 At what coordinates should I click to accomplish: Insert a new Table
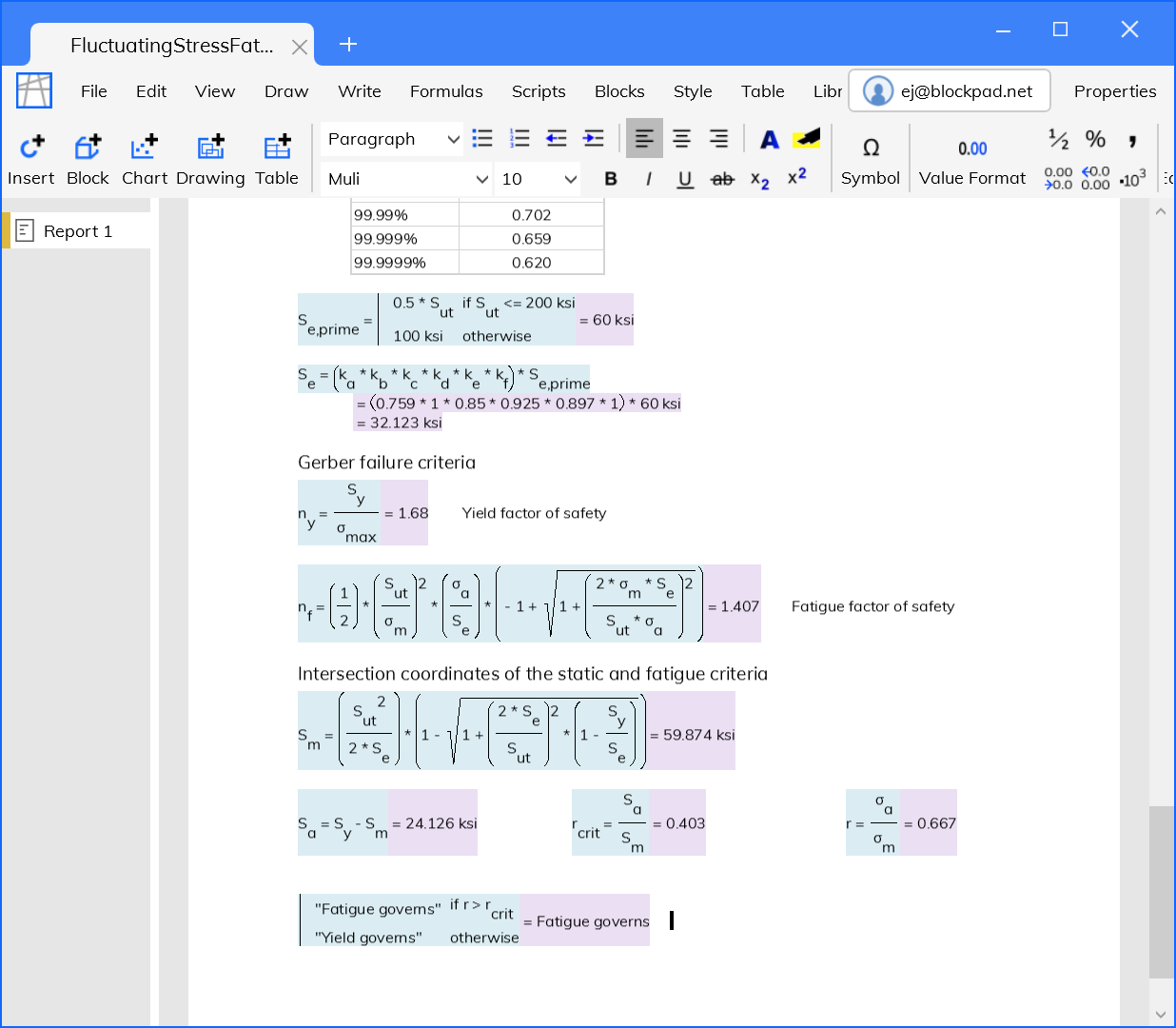point(276,158)
